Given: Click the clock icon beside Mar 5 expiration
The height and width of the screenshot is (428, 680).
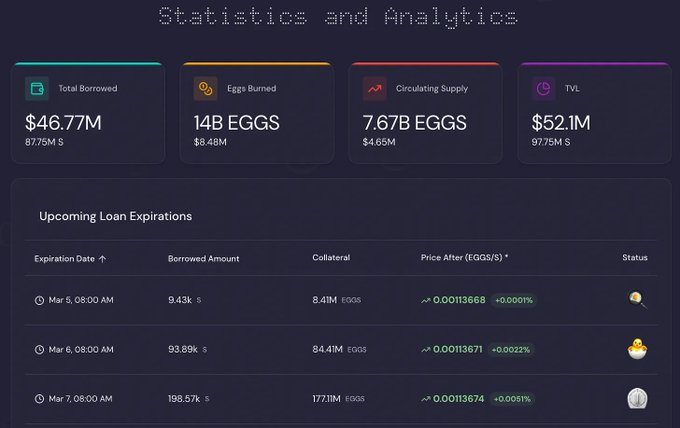Looking at the screenshot, I should [39, 300].
